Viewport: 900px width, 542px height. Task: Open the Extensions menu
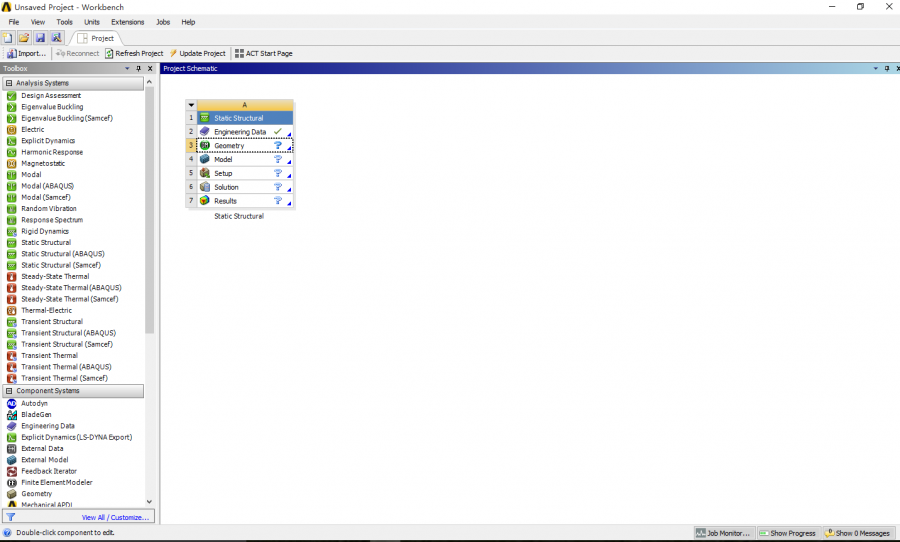pos(127,22)
